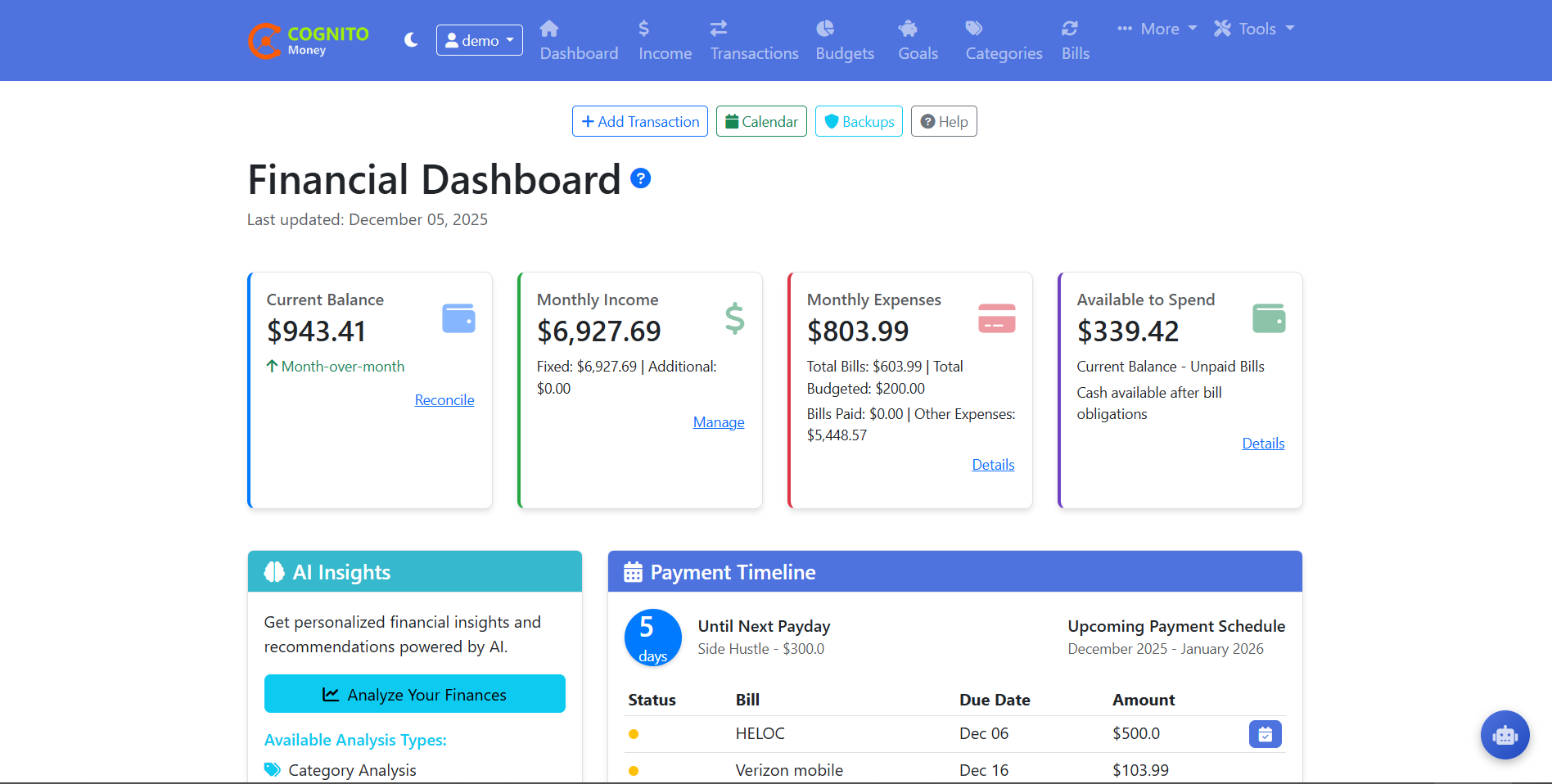
Task: Click the wallet icon on Current Balance card
Action: tap(458, 318)
